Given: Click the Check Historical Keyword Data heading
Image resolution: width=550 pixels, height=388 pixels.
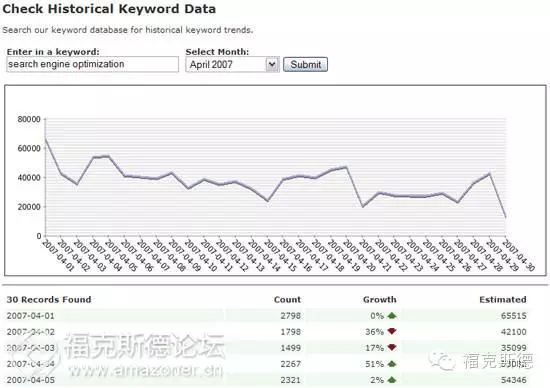Looking at the screenshot, I should click(109, 9).
